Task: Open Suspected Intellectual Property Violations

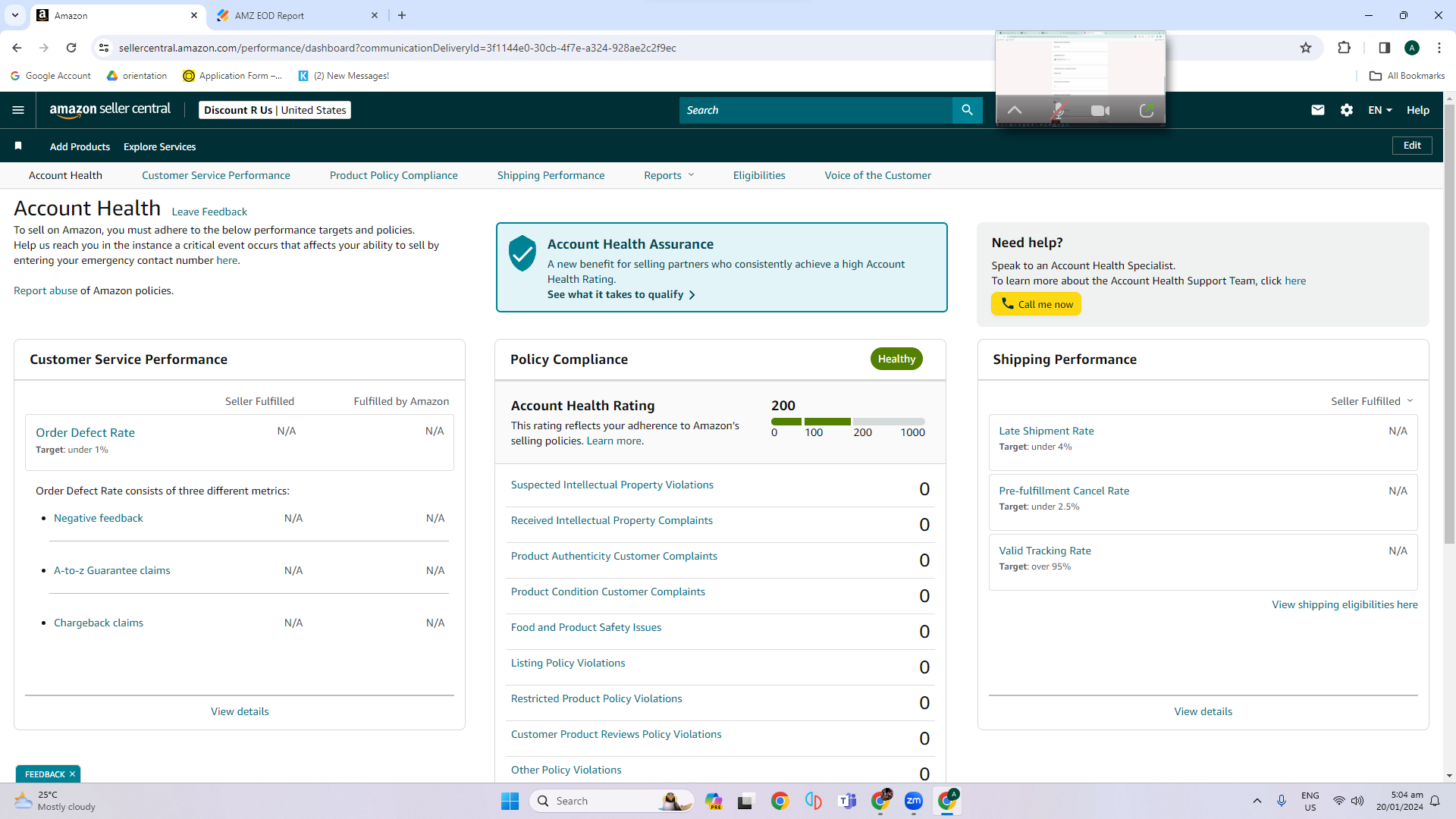Action: [x=612, y=485]
